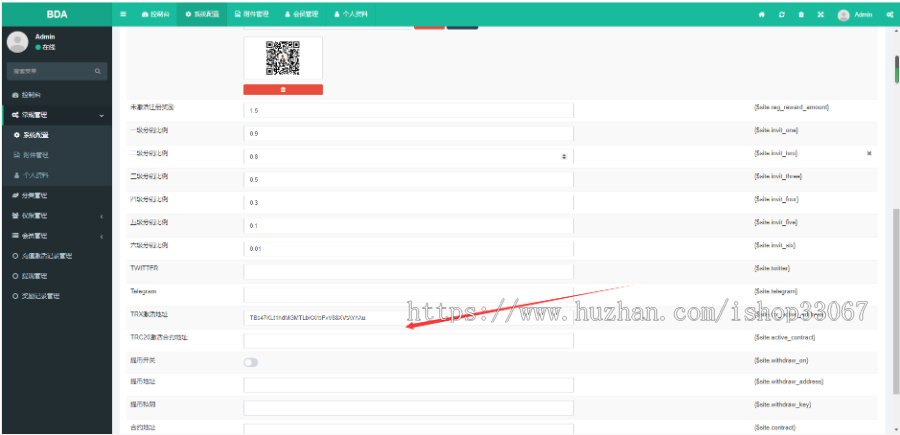Select 个人资料 in the sidebar
Viewport: 900px width, 435px height.
coord(57,175)
